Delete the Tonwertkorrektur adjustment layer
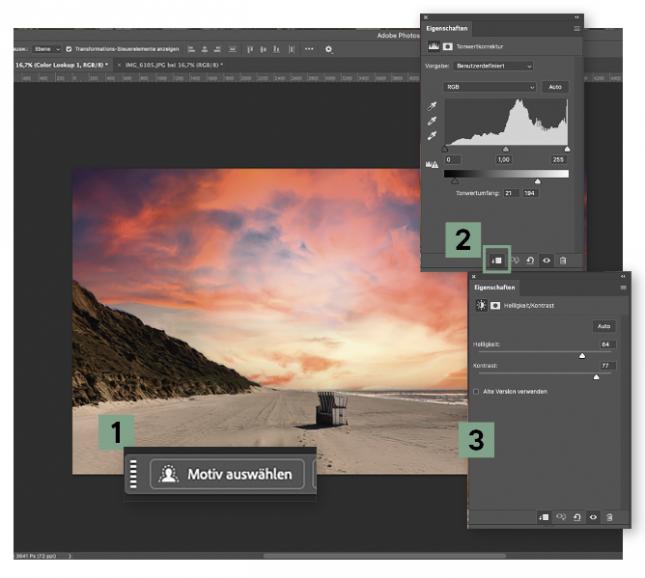Screen dimensions: 645x578 pyautogui.click(x=562, y=260)
